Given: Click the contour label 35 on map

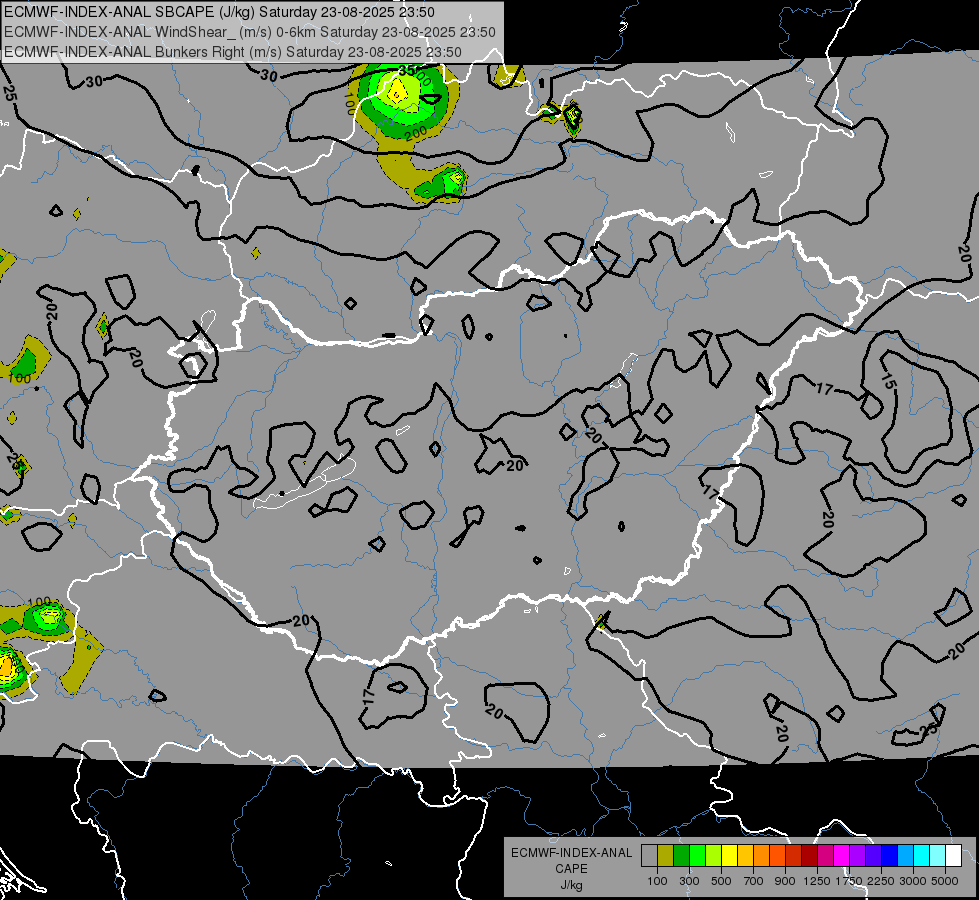Looking at the screenshot, I should [x=407, y=71].
